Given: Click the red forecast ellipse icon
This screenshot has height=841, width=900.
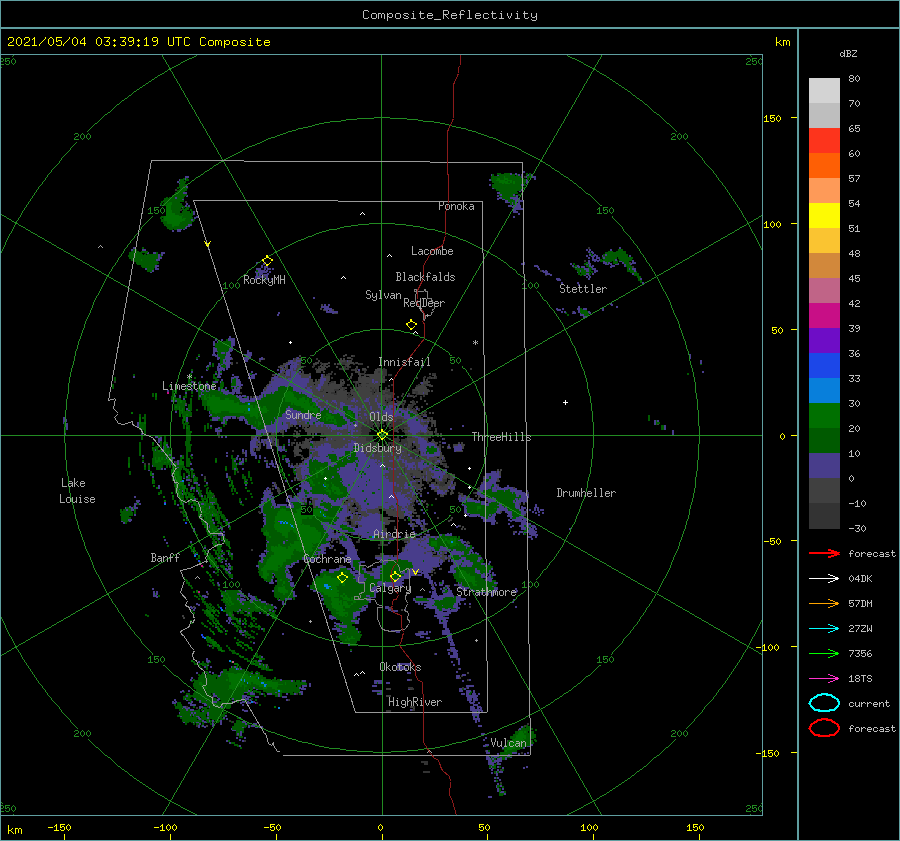Looking at the screenshot, I should (x=824, y=728).
